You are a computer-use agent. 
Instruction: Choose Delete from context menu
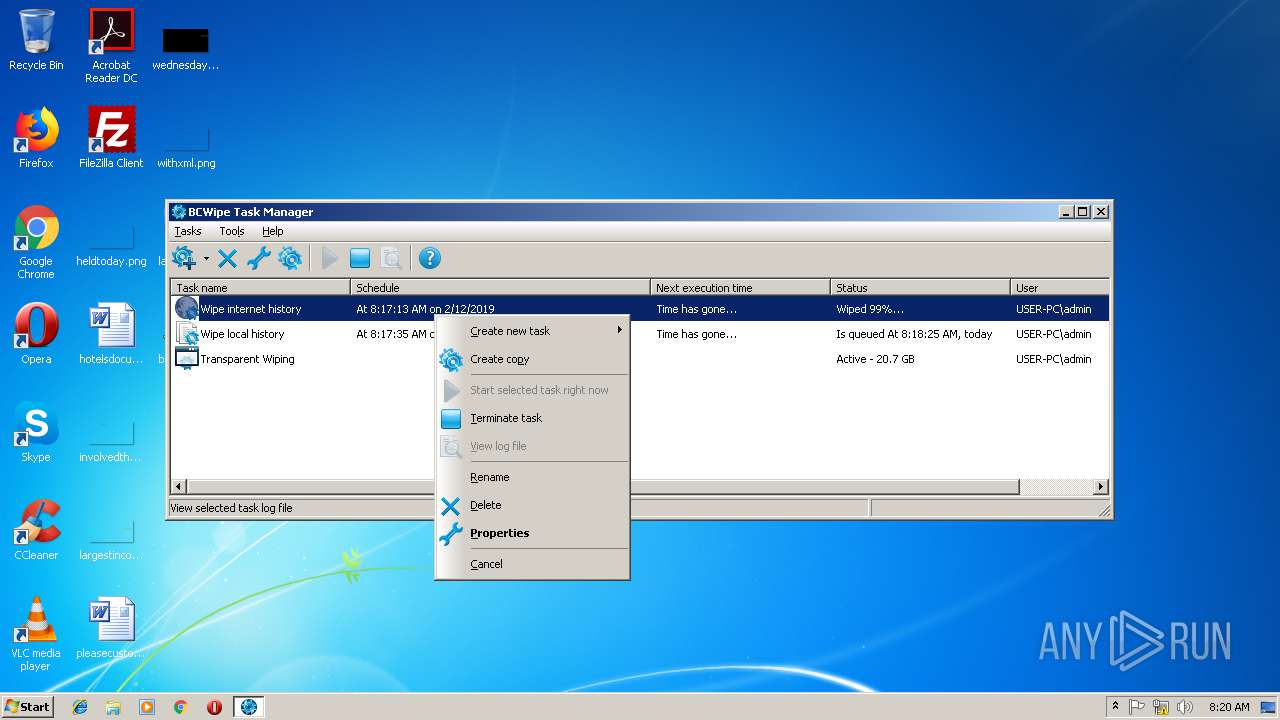coord(532,505)
